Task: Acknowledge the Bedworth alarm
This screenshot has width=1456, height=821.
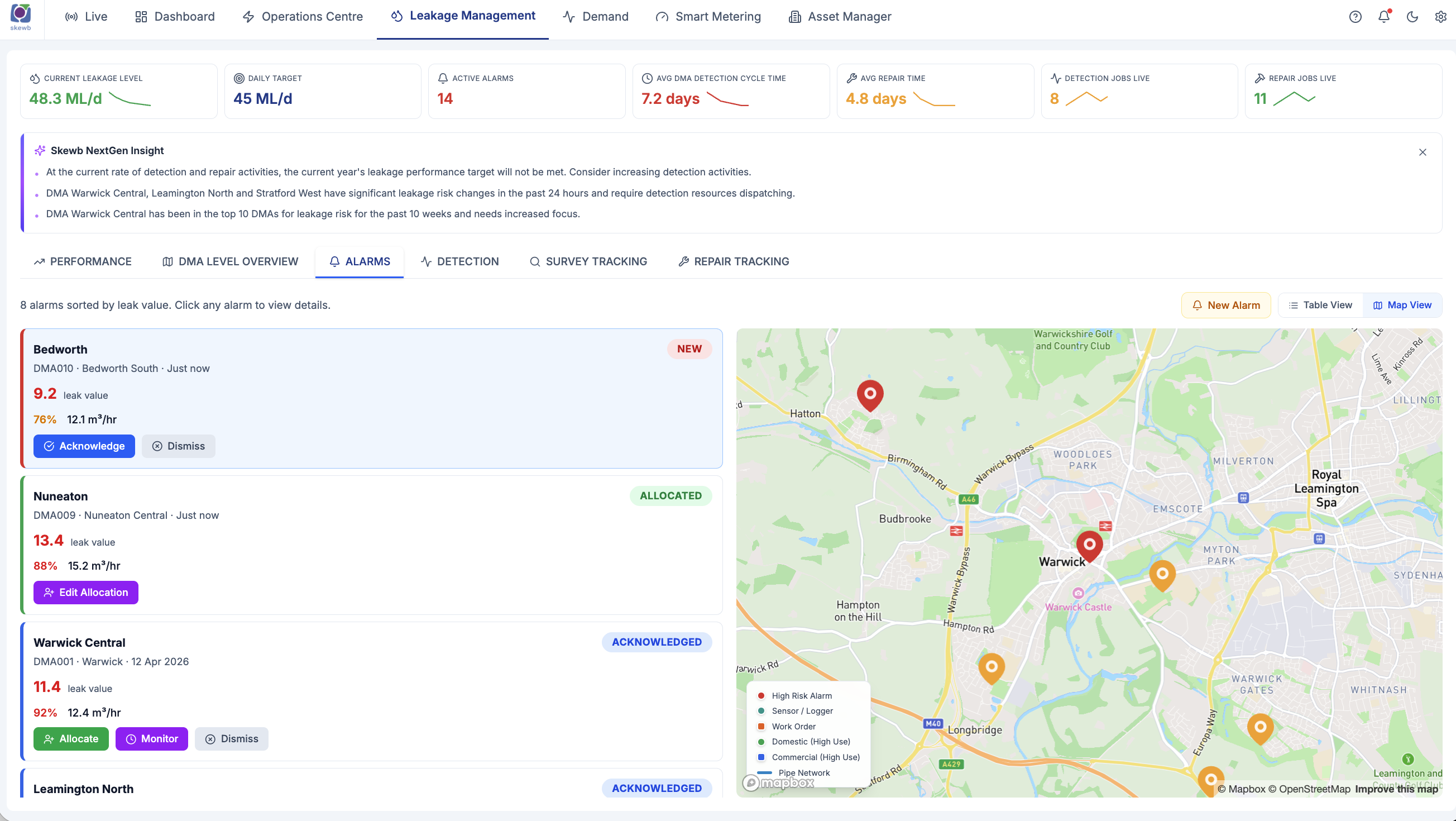Action: (84, 446)
